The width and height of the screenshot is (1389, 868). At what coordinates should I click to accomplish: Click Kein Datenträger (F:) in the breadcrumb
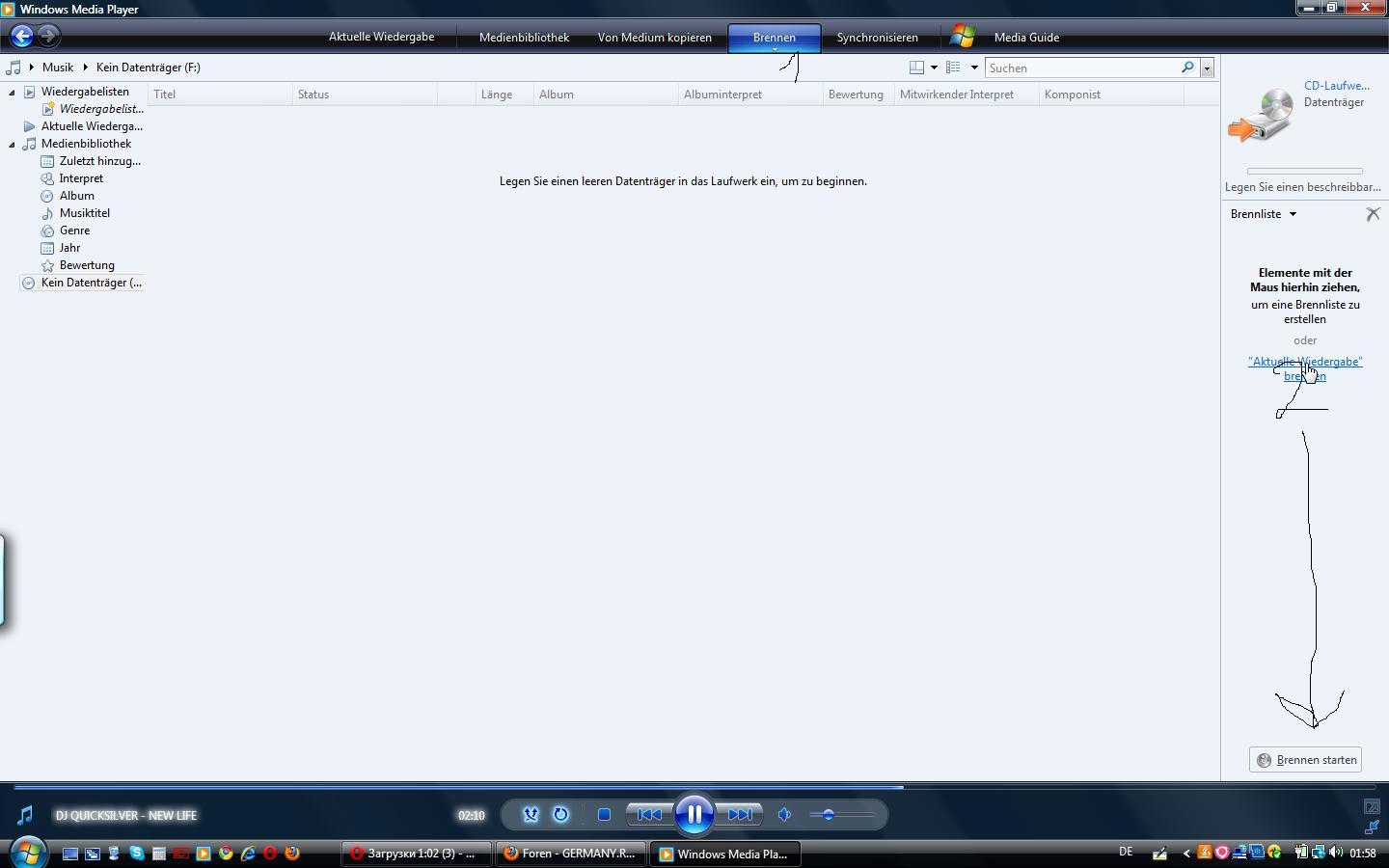tap(149, 68)
